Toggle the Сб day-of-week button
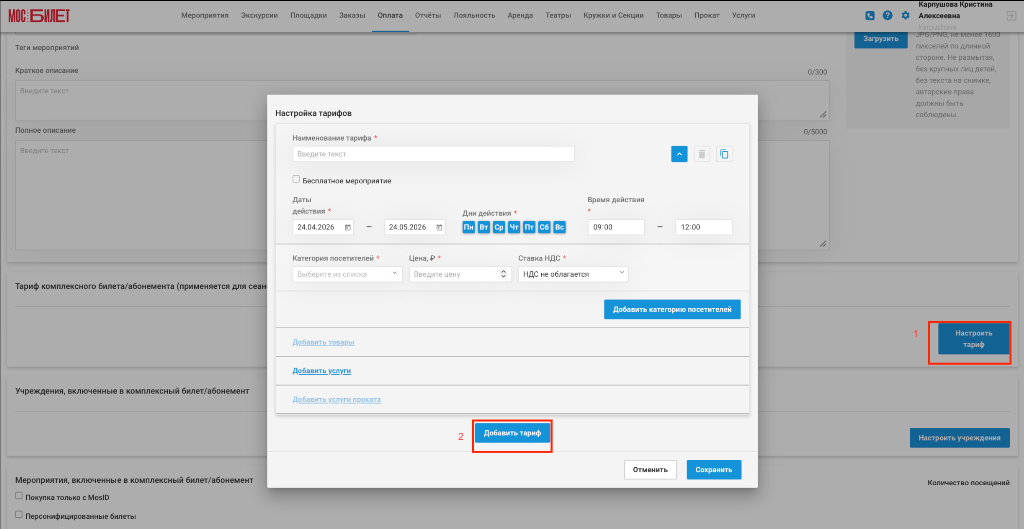1024x529 pixels. 544,227
